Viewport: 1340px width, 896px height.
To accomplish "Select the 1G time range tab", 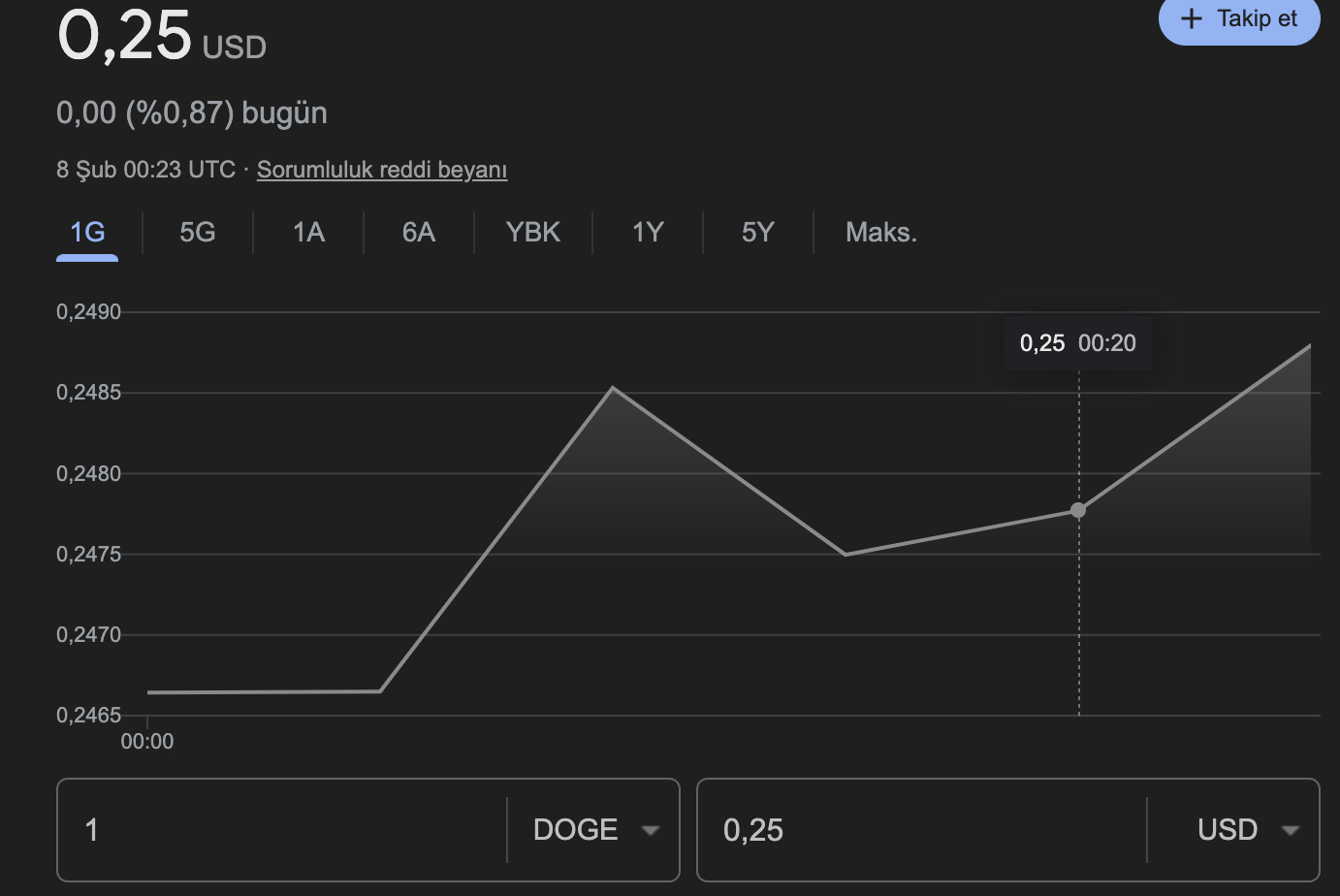I will pyautogui.click(x=87, y=233).
